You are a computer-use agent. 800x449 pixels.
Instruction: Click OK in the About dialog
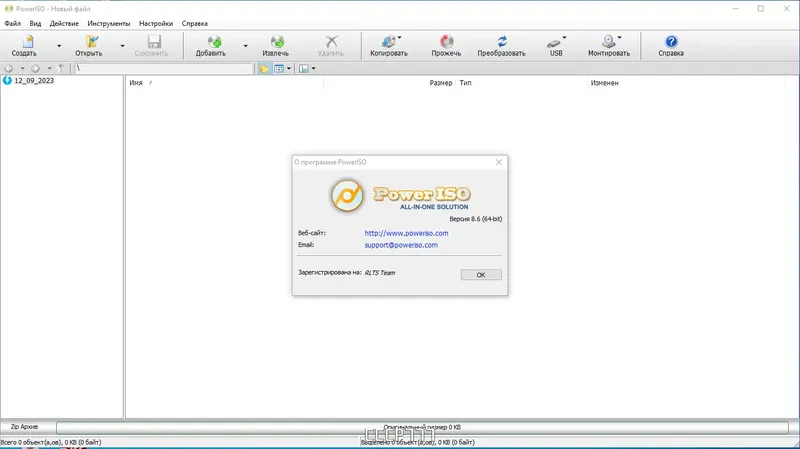pos(481,275)
